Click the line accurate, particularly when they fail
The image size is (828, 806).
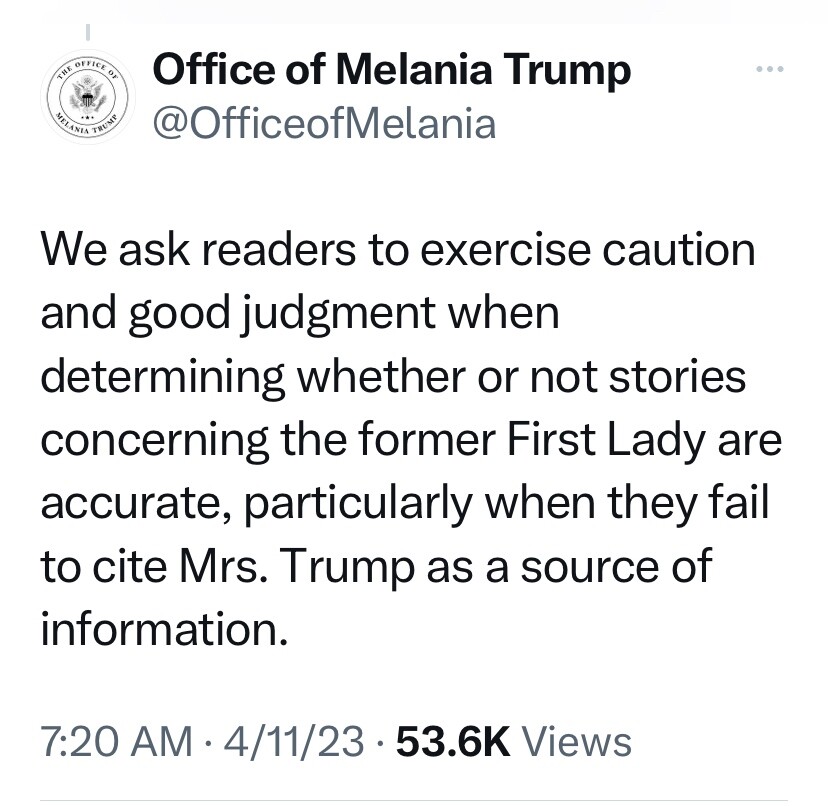click(x=404, y=504)
